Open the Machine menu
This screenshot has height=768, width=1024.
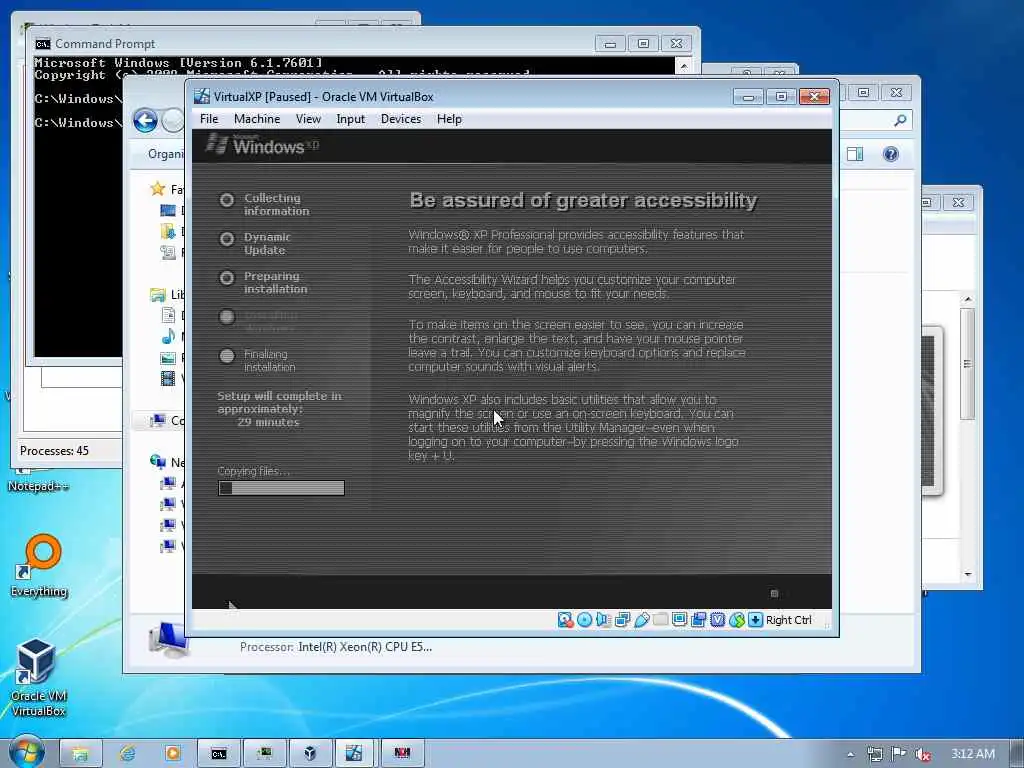coord(257,119)
